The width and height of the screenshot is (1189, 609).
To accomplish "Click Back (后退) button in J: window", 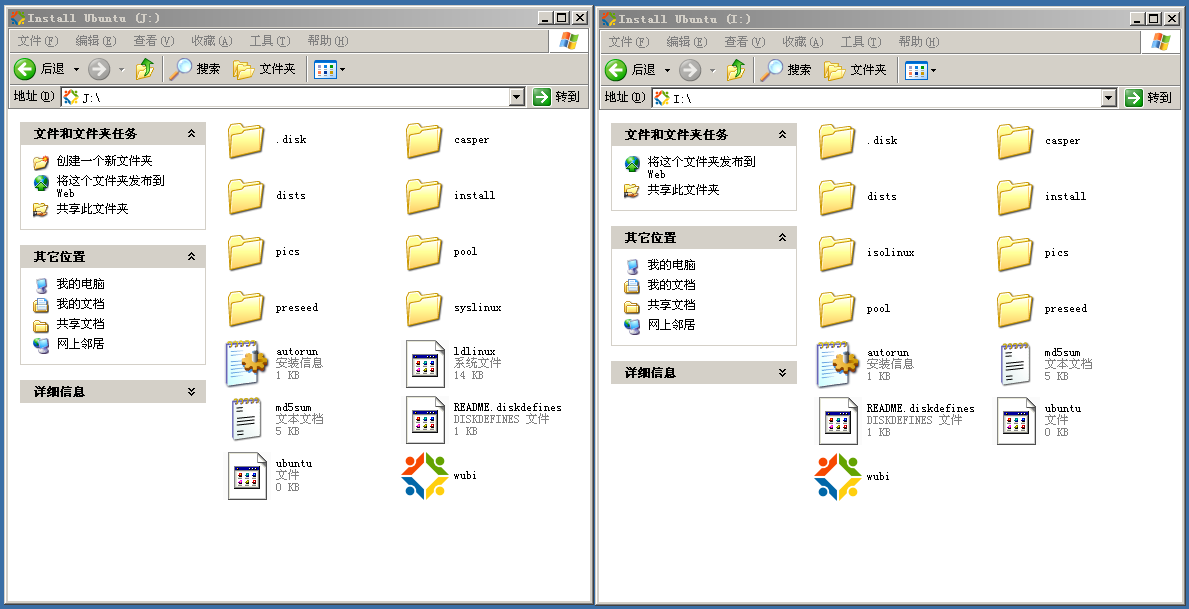I will pyautogui.click(x=40, y=69).
